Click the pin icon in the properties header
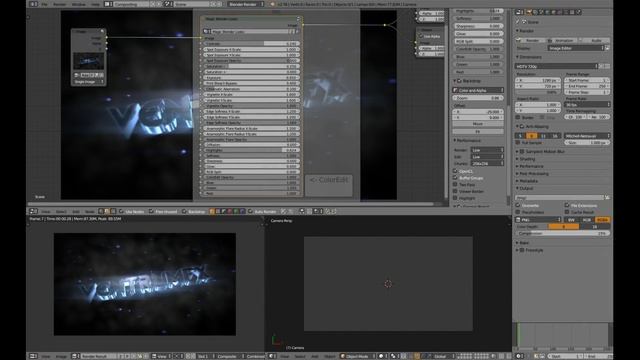Image resolution: width=640 pixels, height=360 pixels. point(518,22)
